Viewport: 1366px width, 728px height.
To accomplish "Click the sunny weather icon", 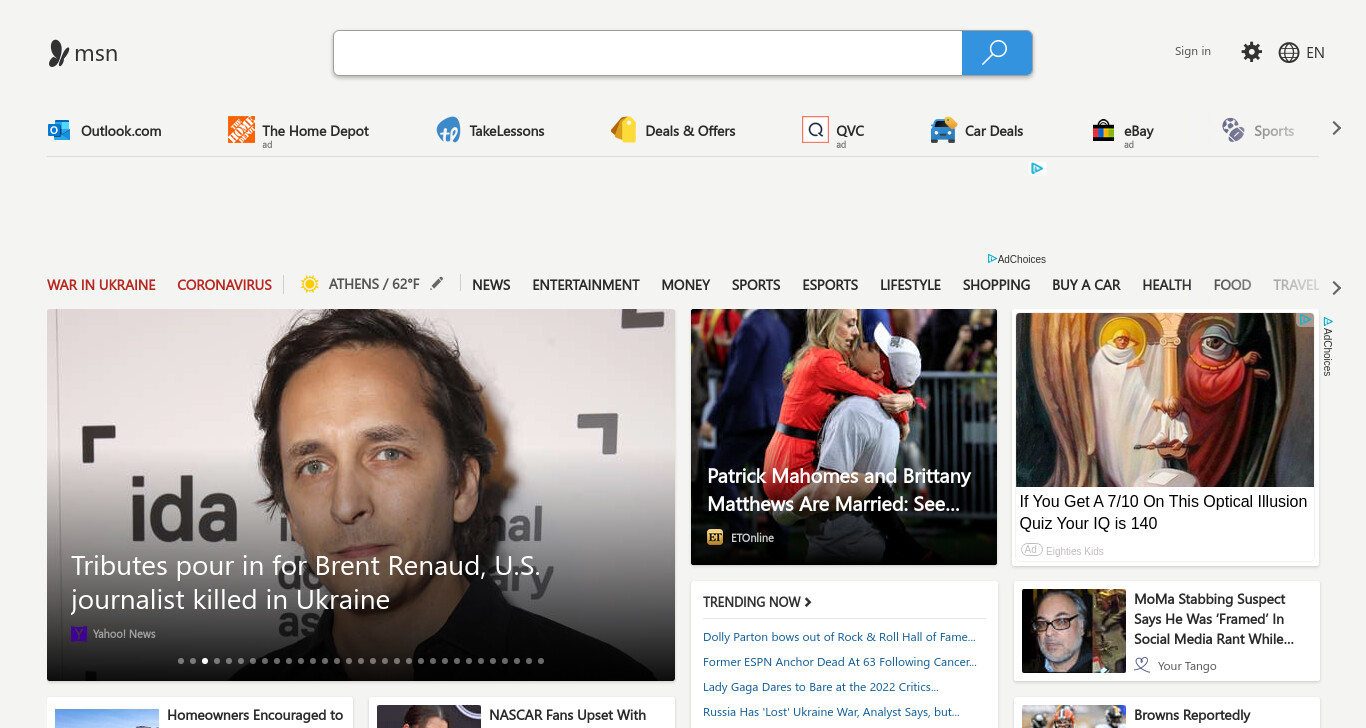I will pyautogui.click(x=310, y=284).
